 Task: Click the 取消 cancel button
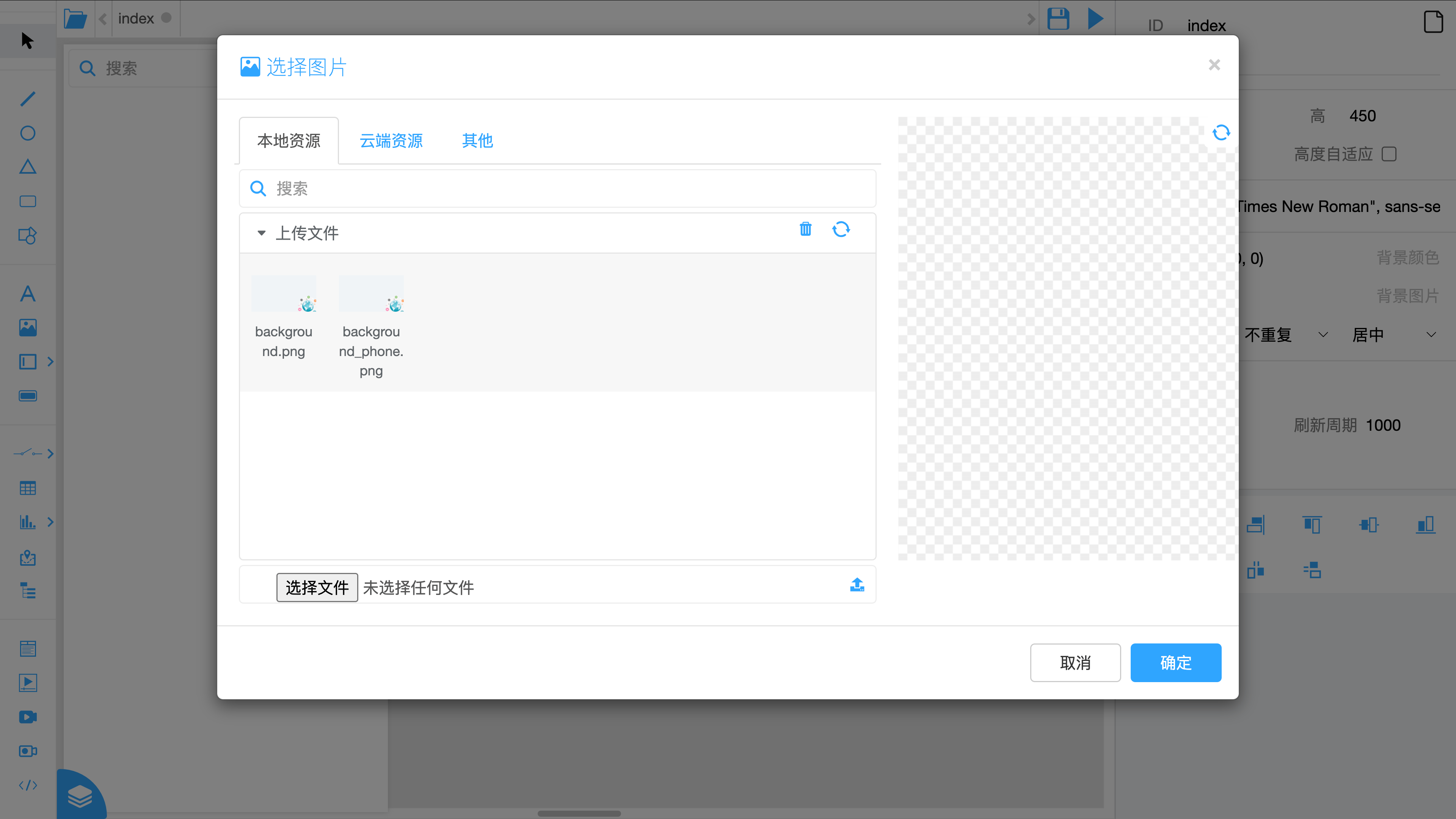pyautogui.click(x=1075, y=662)
